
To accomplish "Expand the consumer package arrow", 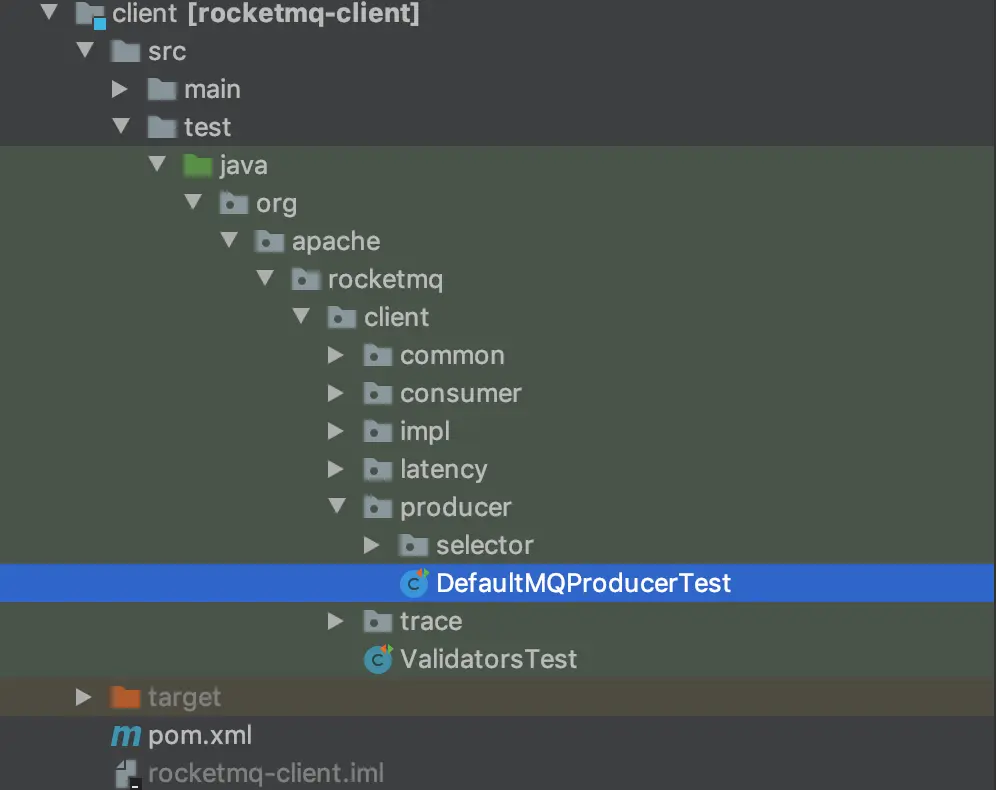I will tap(336, 393).
